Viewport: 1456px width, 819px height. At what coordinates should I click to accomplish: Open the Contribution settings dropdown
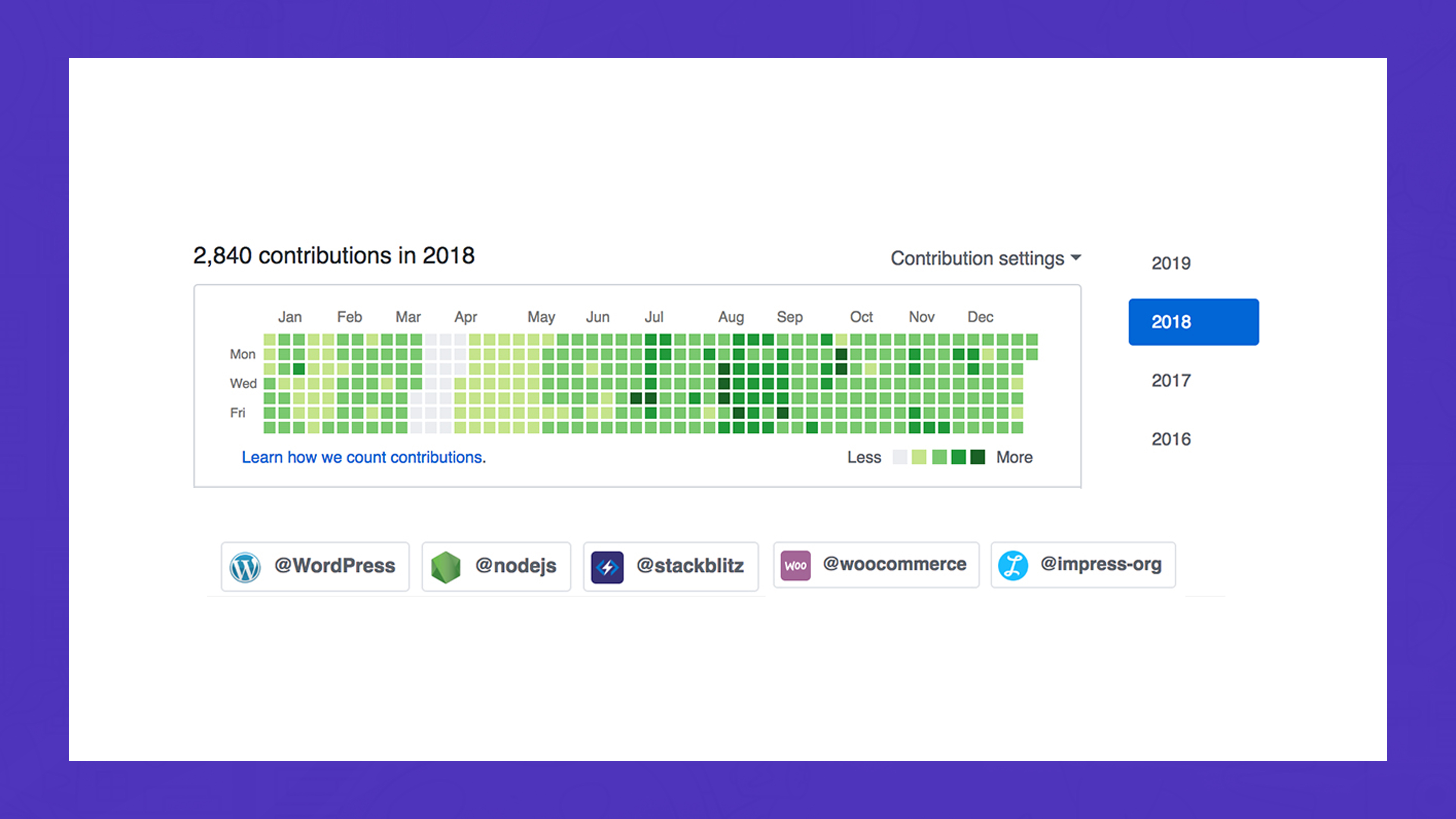(986, 258)
